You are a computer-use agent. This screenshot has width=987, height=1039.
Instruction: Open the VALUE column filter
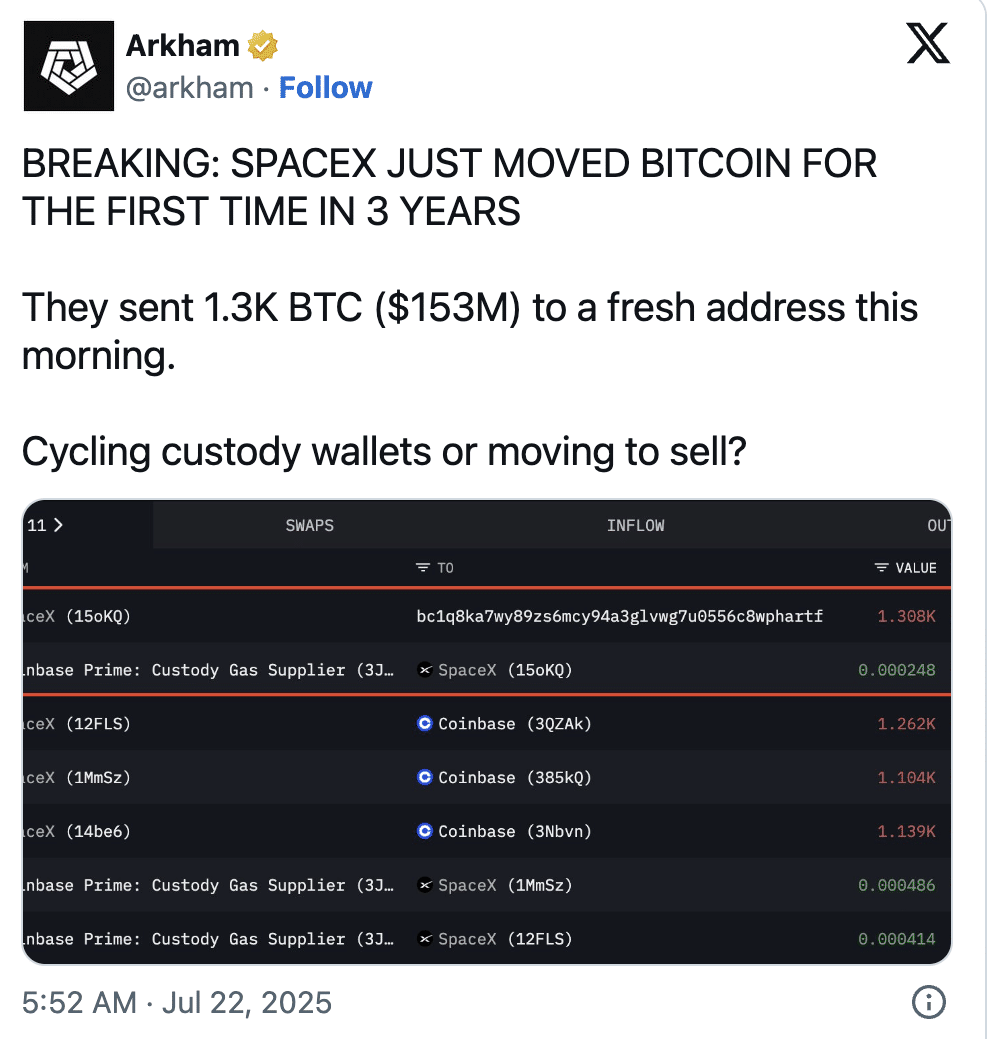pyautogui.click(x=881, y=568)
